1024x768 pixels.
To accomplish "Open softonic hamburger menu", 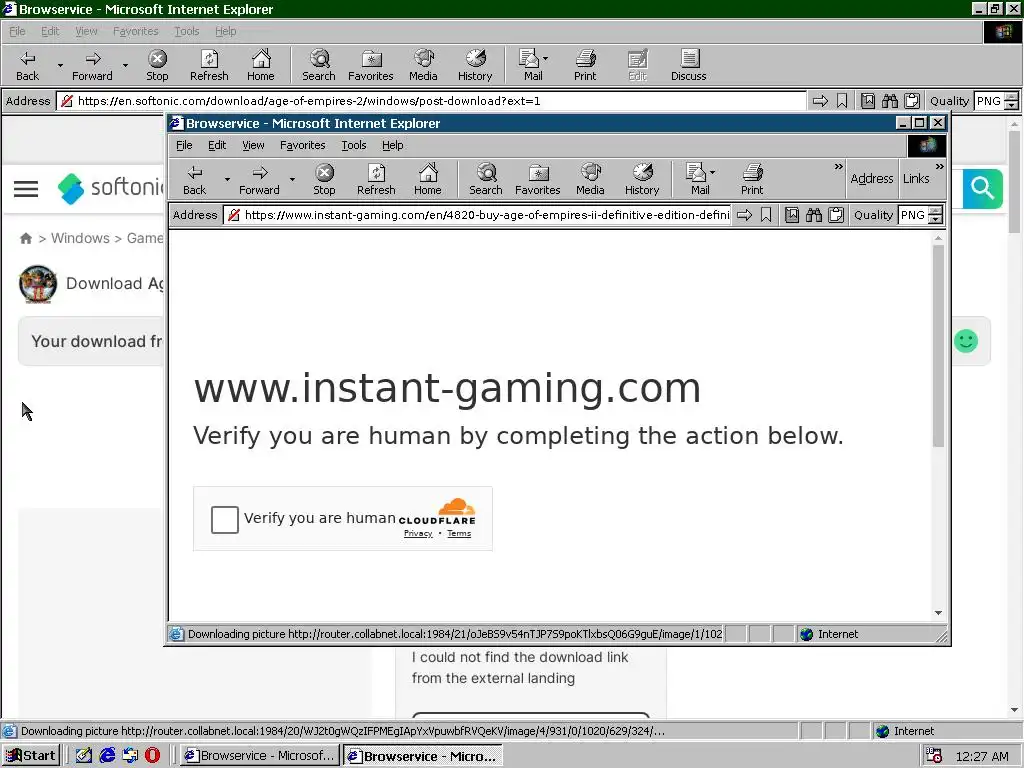I will 26,189.
